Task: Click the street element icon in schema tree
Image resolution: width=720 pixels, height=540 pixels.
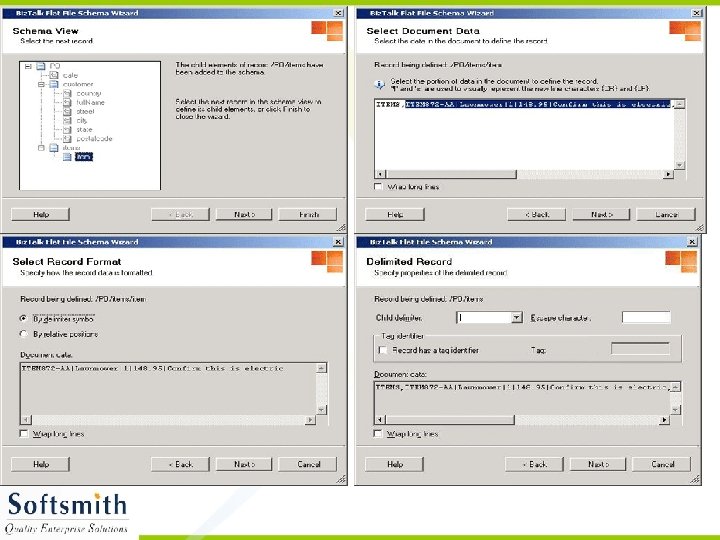Action: [68, 112]
